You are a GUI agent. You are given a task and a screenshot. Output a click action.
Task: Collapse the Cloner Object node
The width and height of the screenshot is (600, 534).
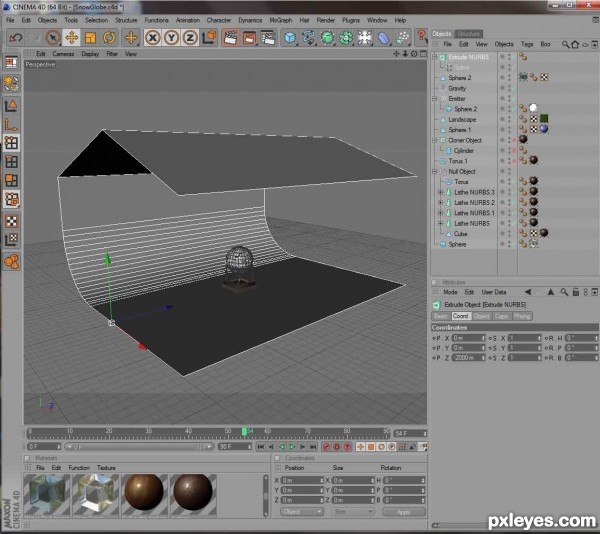pyautogui.click(x=435, y=140)
